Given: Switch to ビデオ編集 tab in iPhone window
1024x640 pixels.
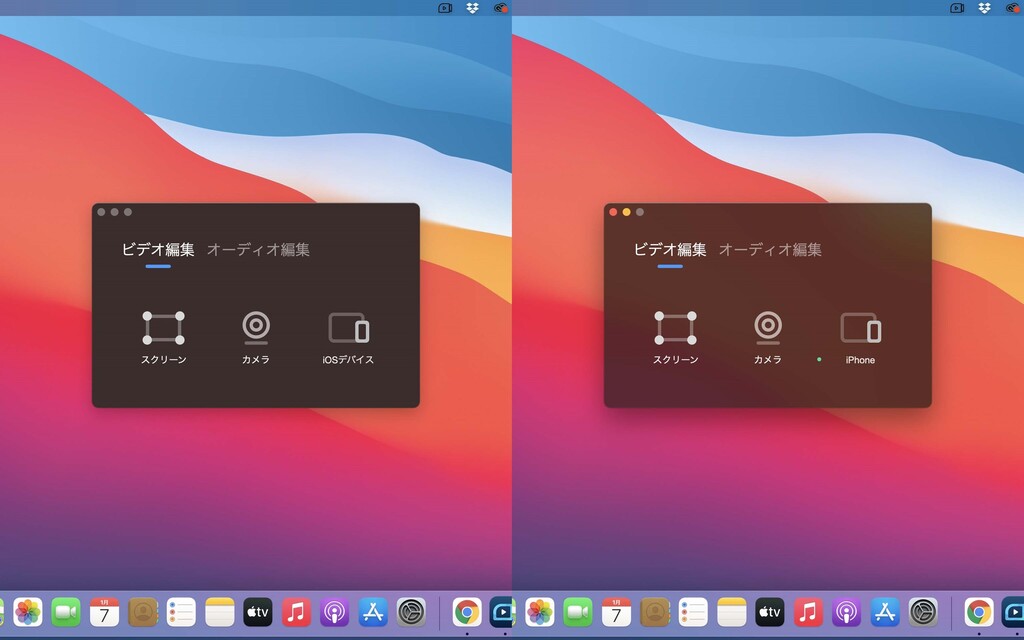Looking at the screenshot, I should [670, 249].
